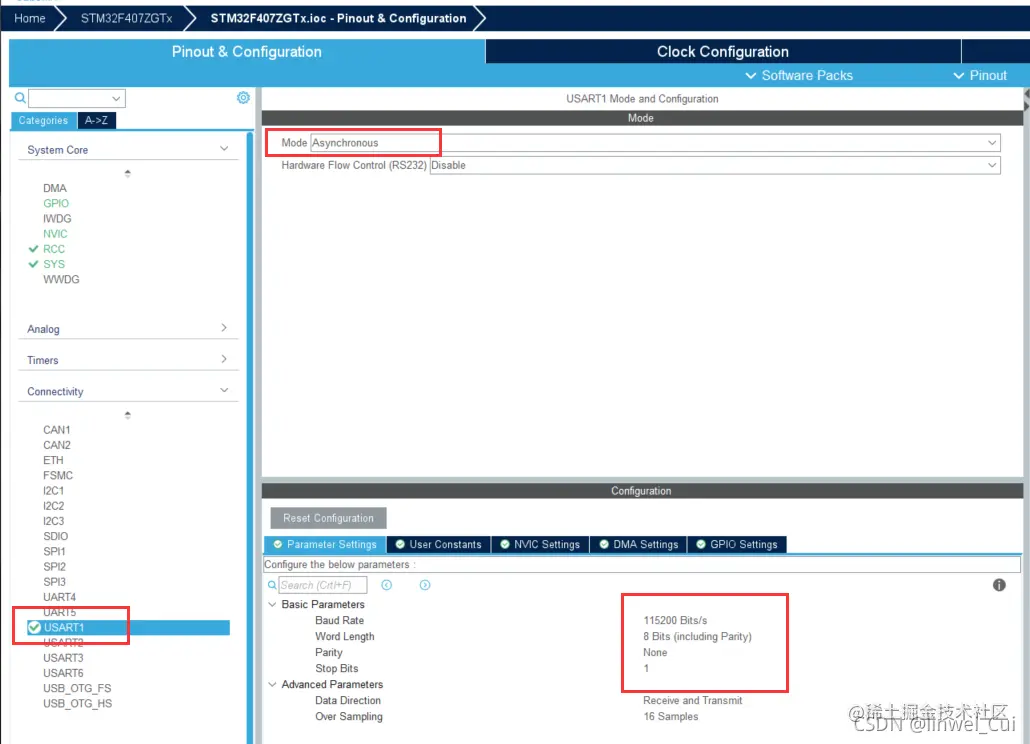Image resolution: width=1030 pixels, height=744 pixels.
Task: Click the search magnifier icon in categories panel
Action: 20,98
